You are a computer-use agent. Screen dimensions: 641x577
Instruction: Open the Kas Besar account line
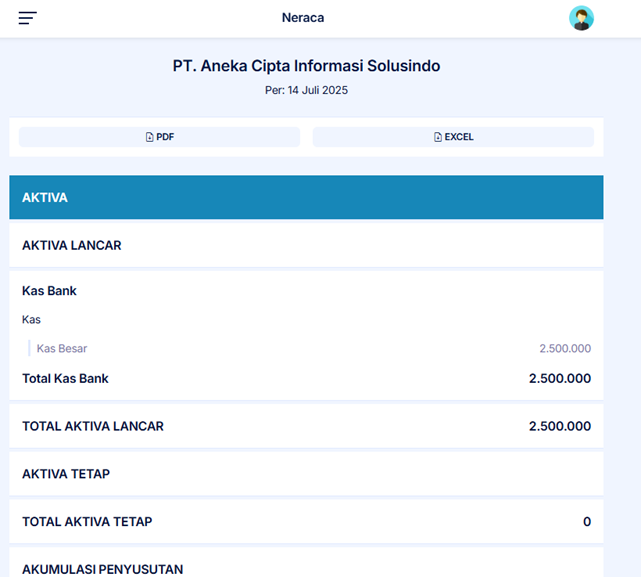62,349
